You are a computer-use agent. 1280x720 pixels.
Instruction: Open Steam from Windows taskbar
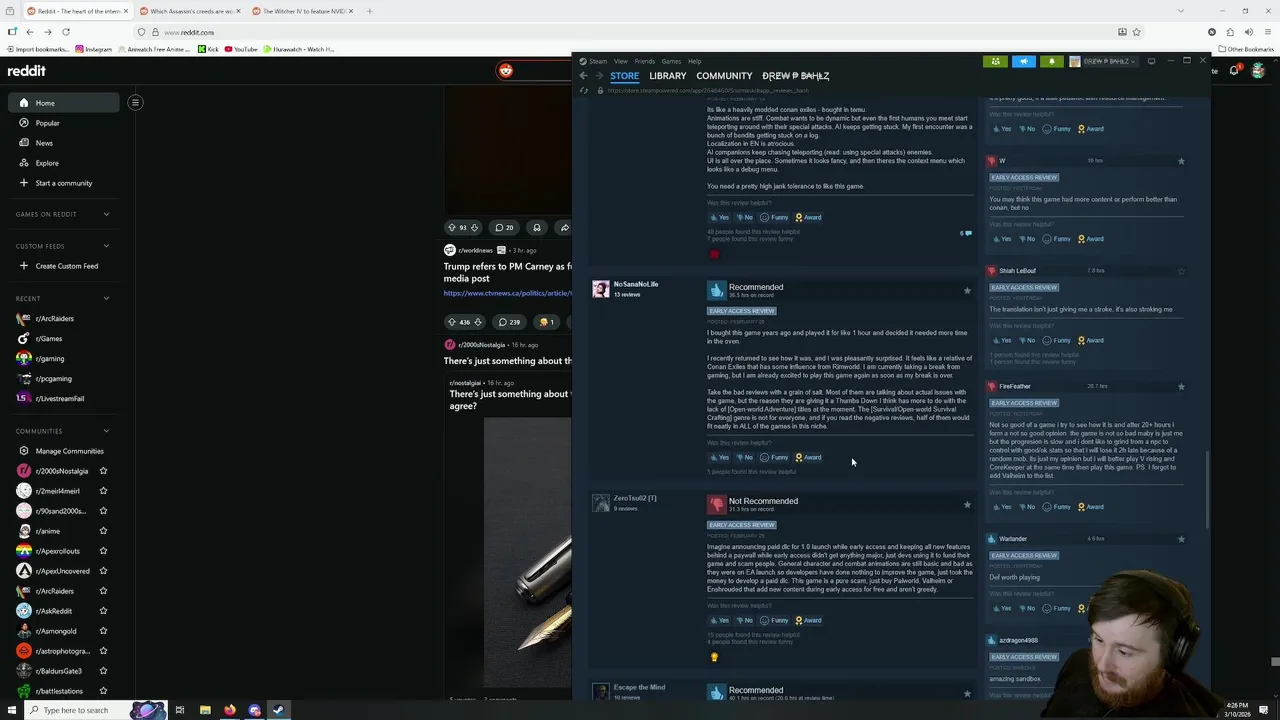point(278,710)
